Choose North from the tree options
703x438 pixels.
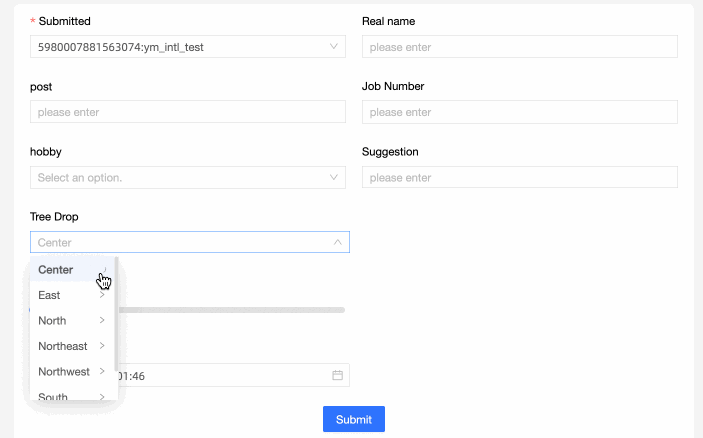(52, 320)
